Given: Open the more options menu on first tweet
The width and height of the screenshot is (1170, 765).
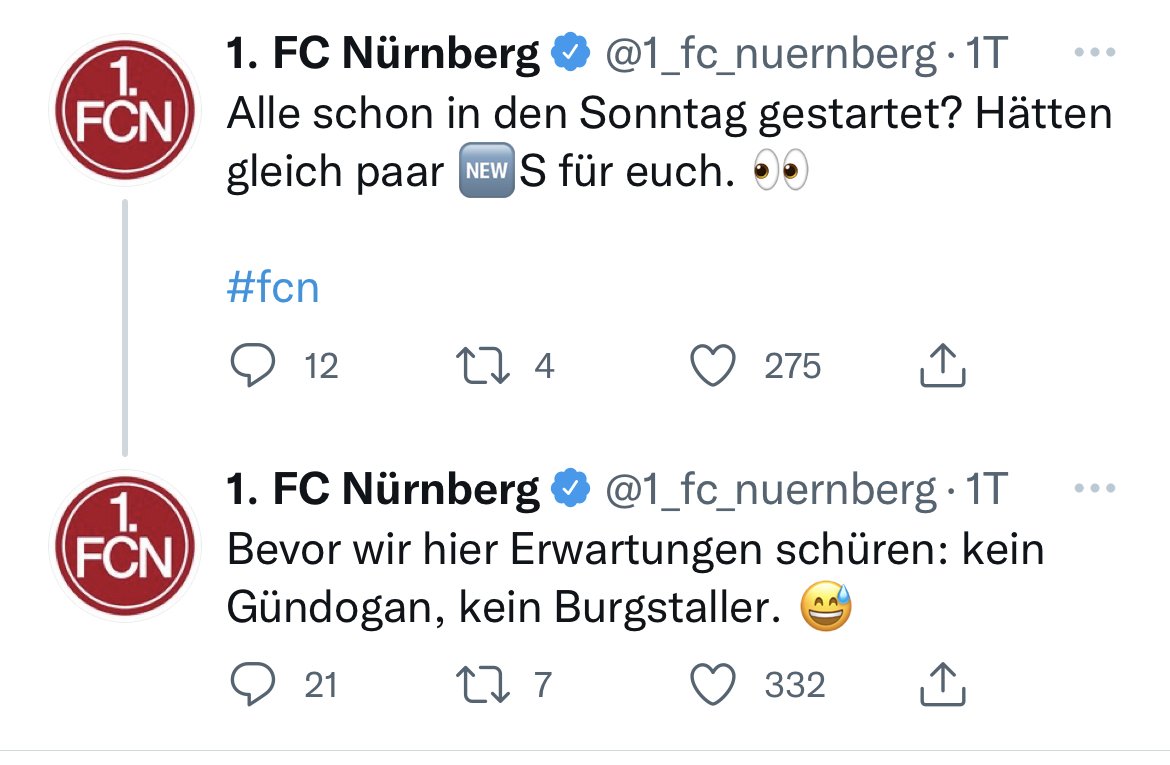Looking at the screenshot, I should pos(1095,52).
